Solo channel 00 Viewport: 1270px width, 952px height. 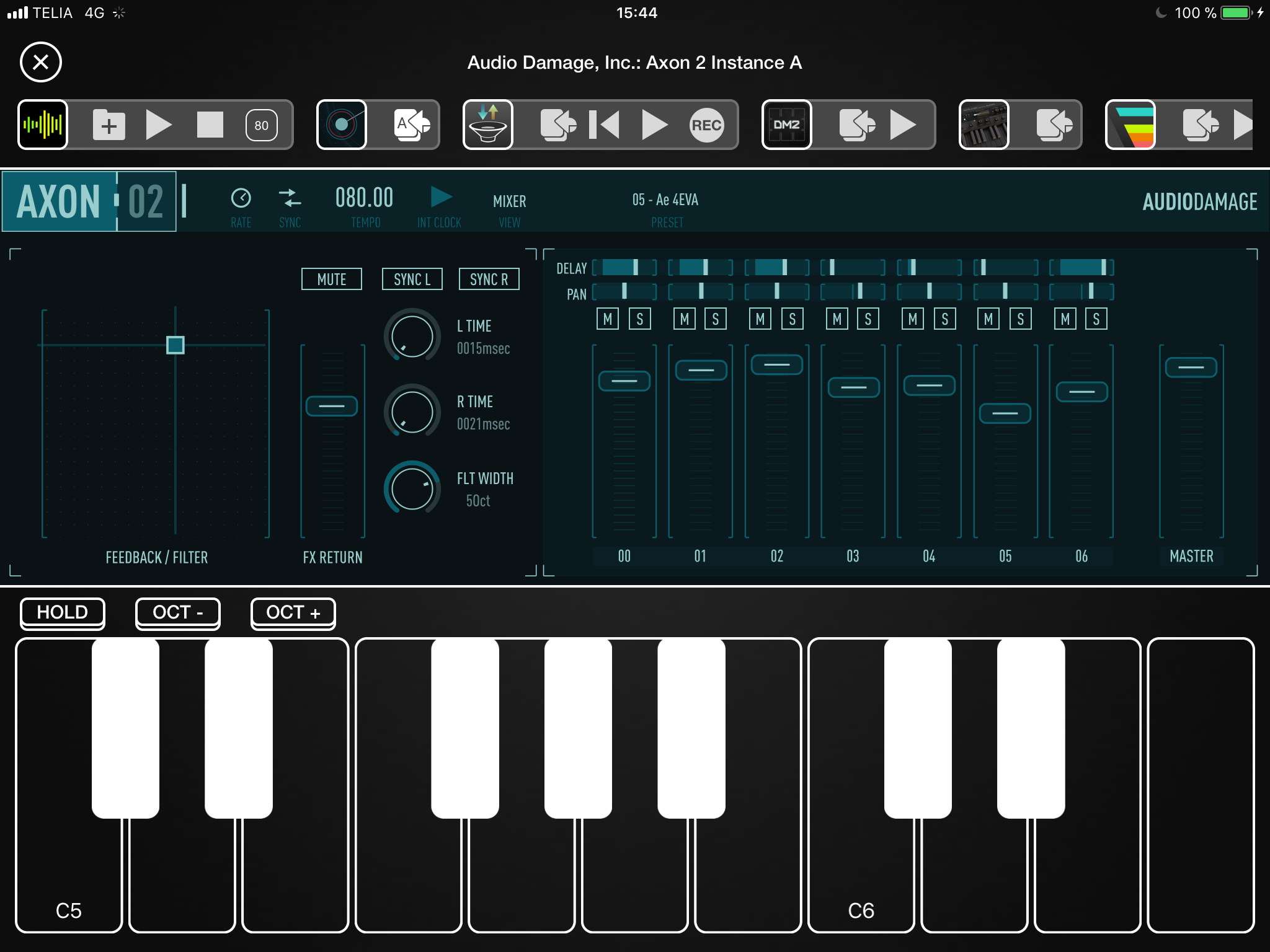pyautogui.click(x=640, y=319)
